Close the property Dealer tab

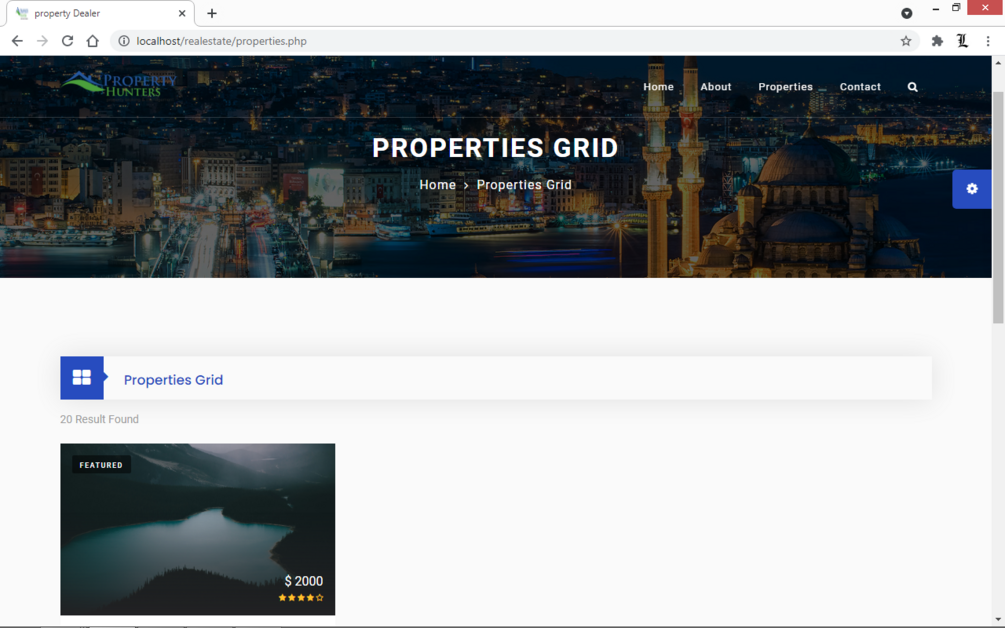[182, 13]
